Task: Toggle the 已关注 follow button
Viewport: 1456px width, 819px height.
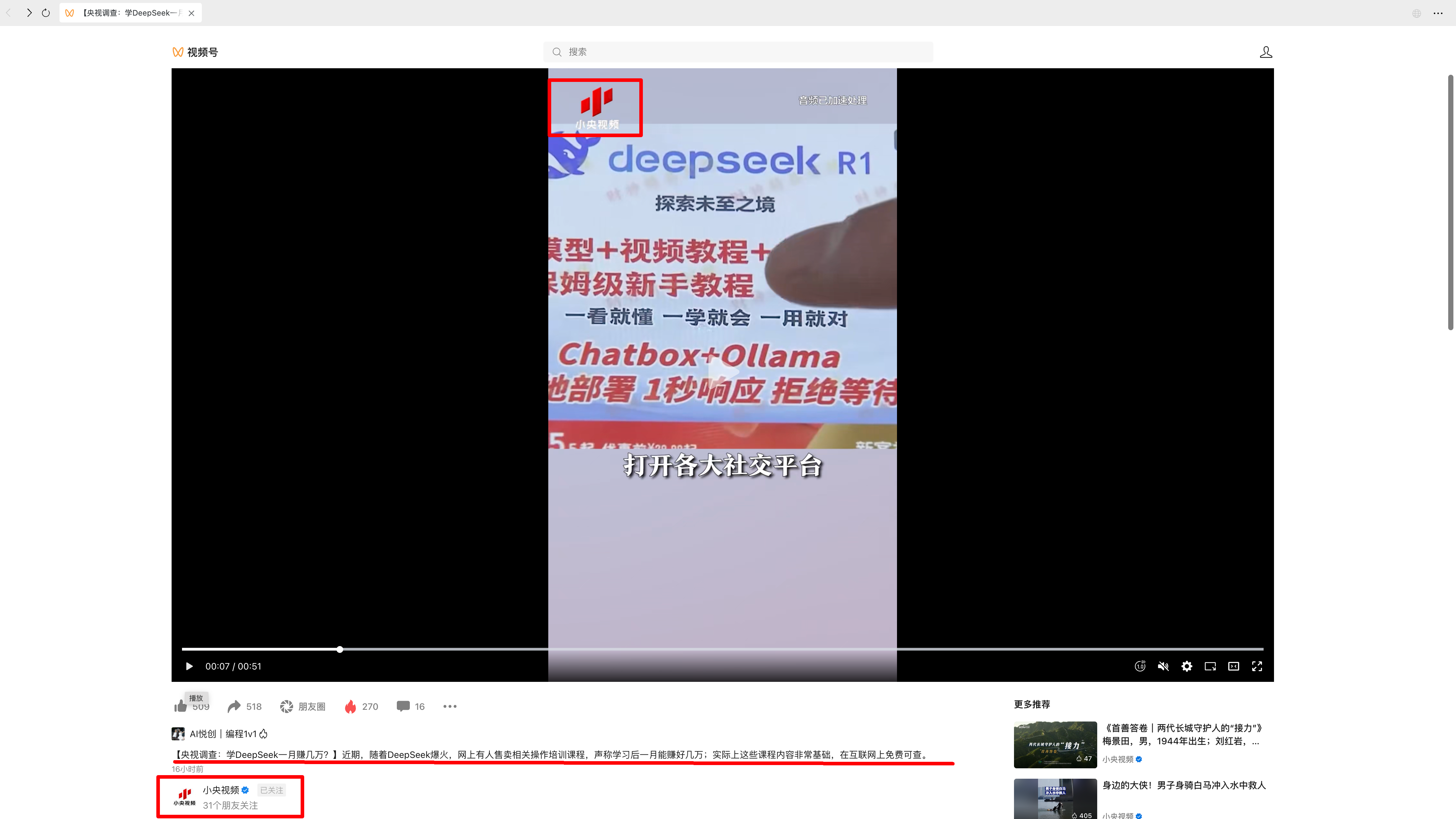Action: point(272,790)
